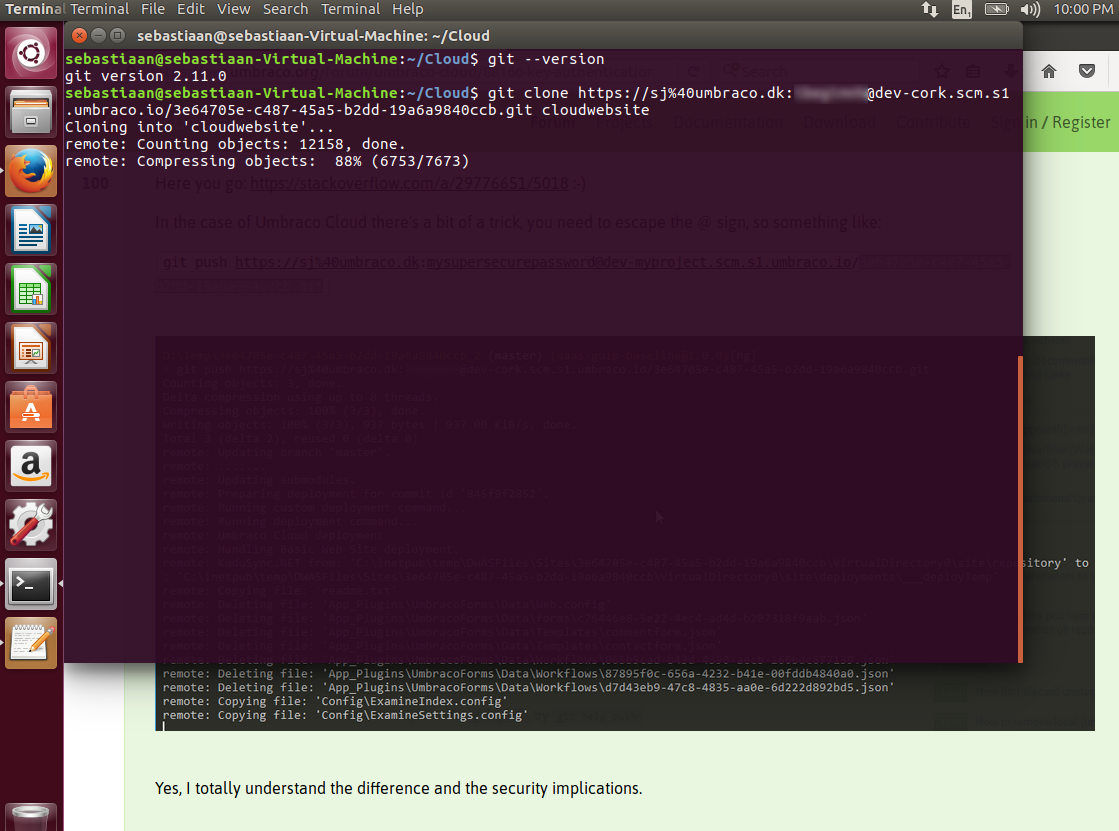Click the "Cloning into 'cloudwebsite'..." line

(199, 127)
